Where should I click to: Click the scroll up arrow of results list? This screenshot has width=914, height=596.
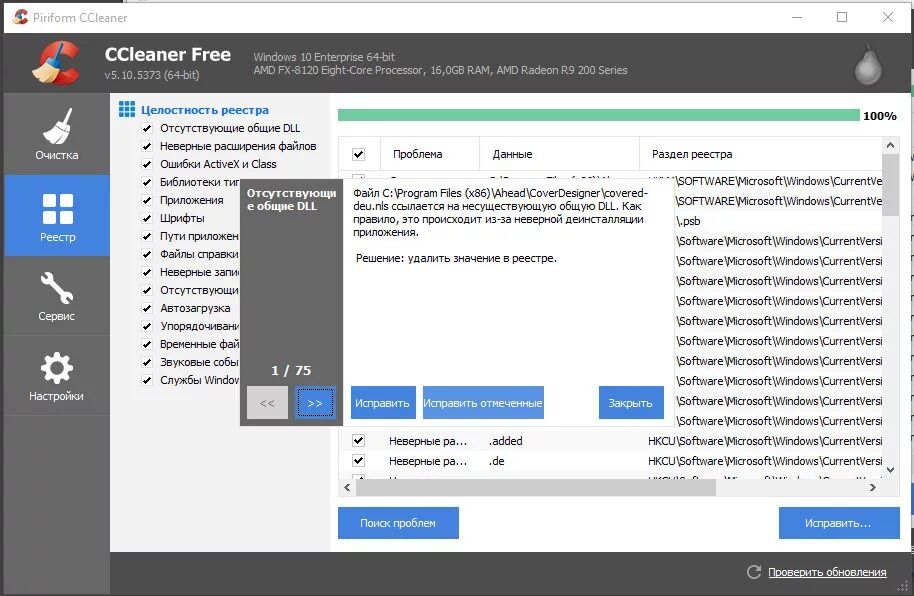(x=890, y=145)
